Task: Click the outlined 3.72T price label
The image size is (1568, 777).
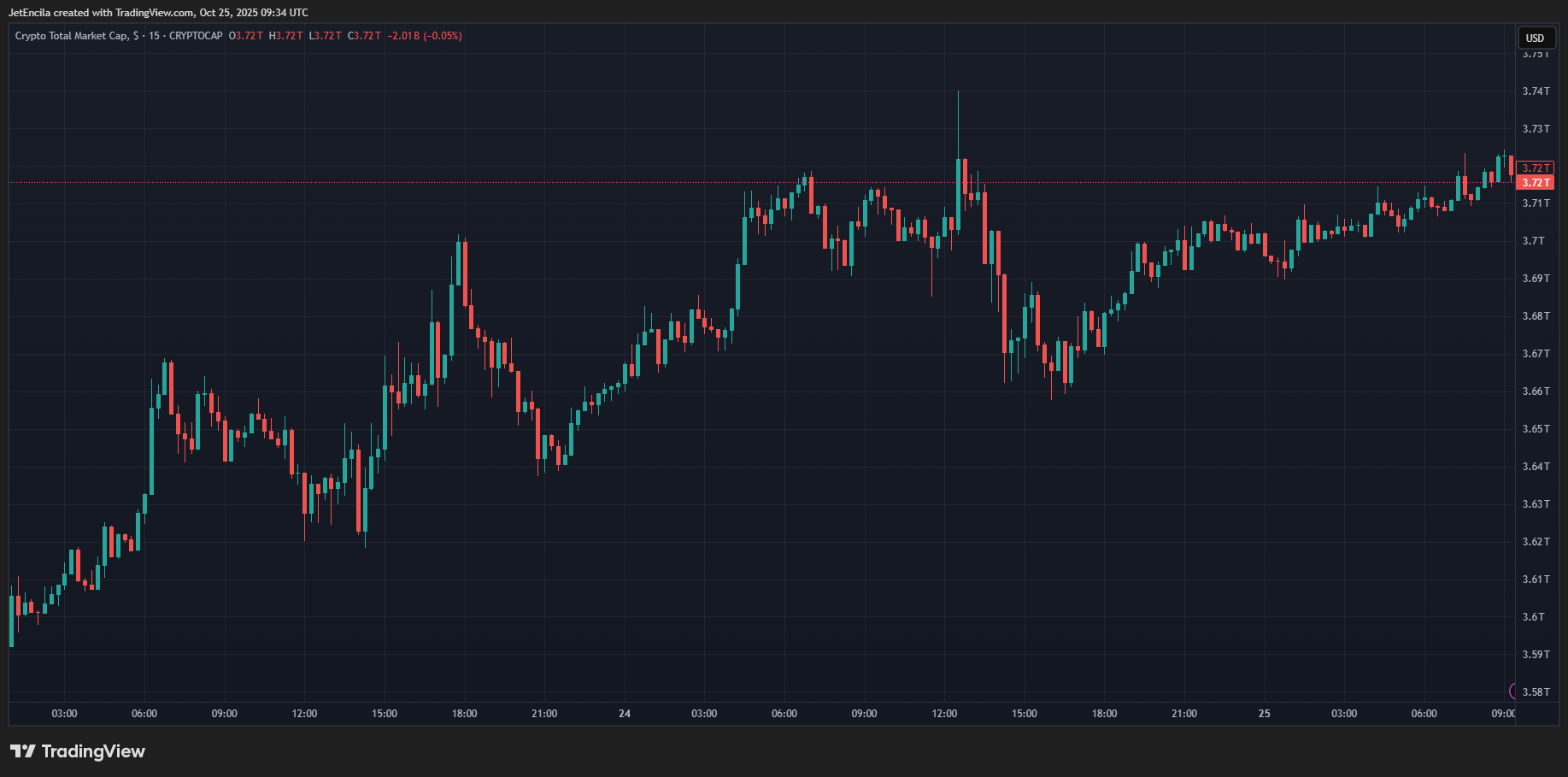Action: click(x=1535, y=168)
